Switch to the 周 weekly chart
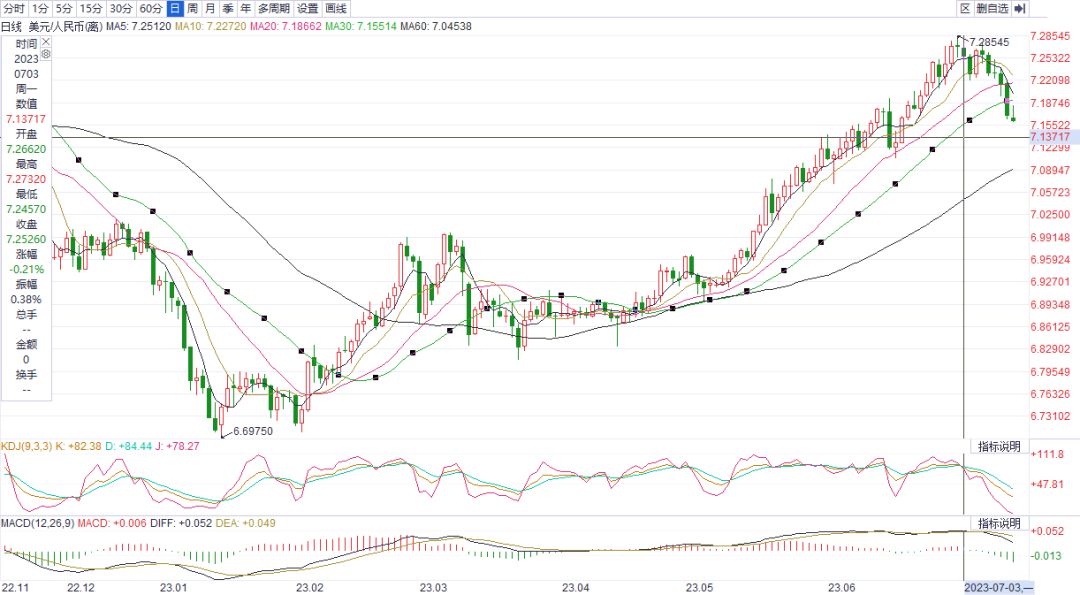The image size is (1080, 595). [192, 8]
